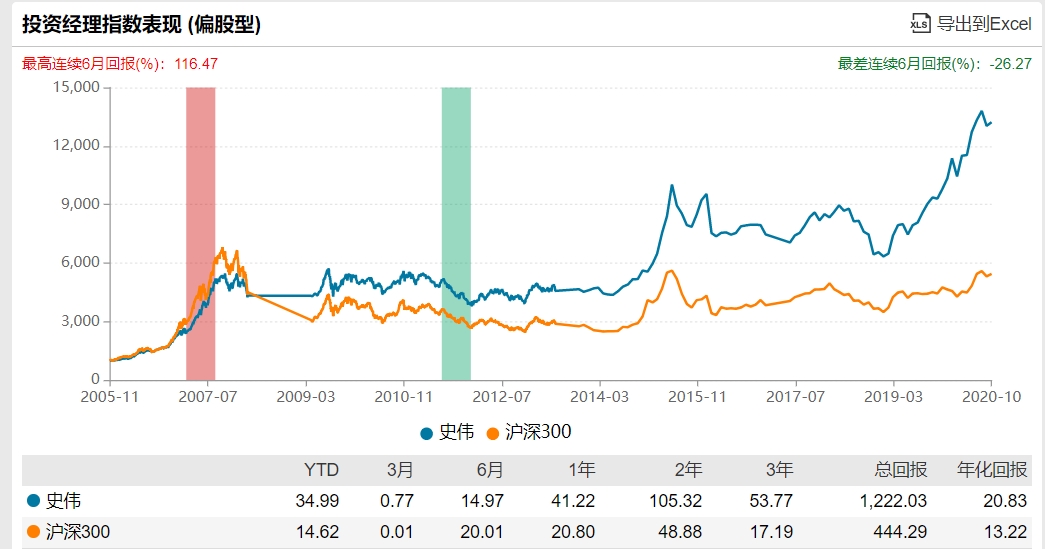Click 史伟 3-month value 0.77
The image size is (1045, 549).
[397, 501]
